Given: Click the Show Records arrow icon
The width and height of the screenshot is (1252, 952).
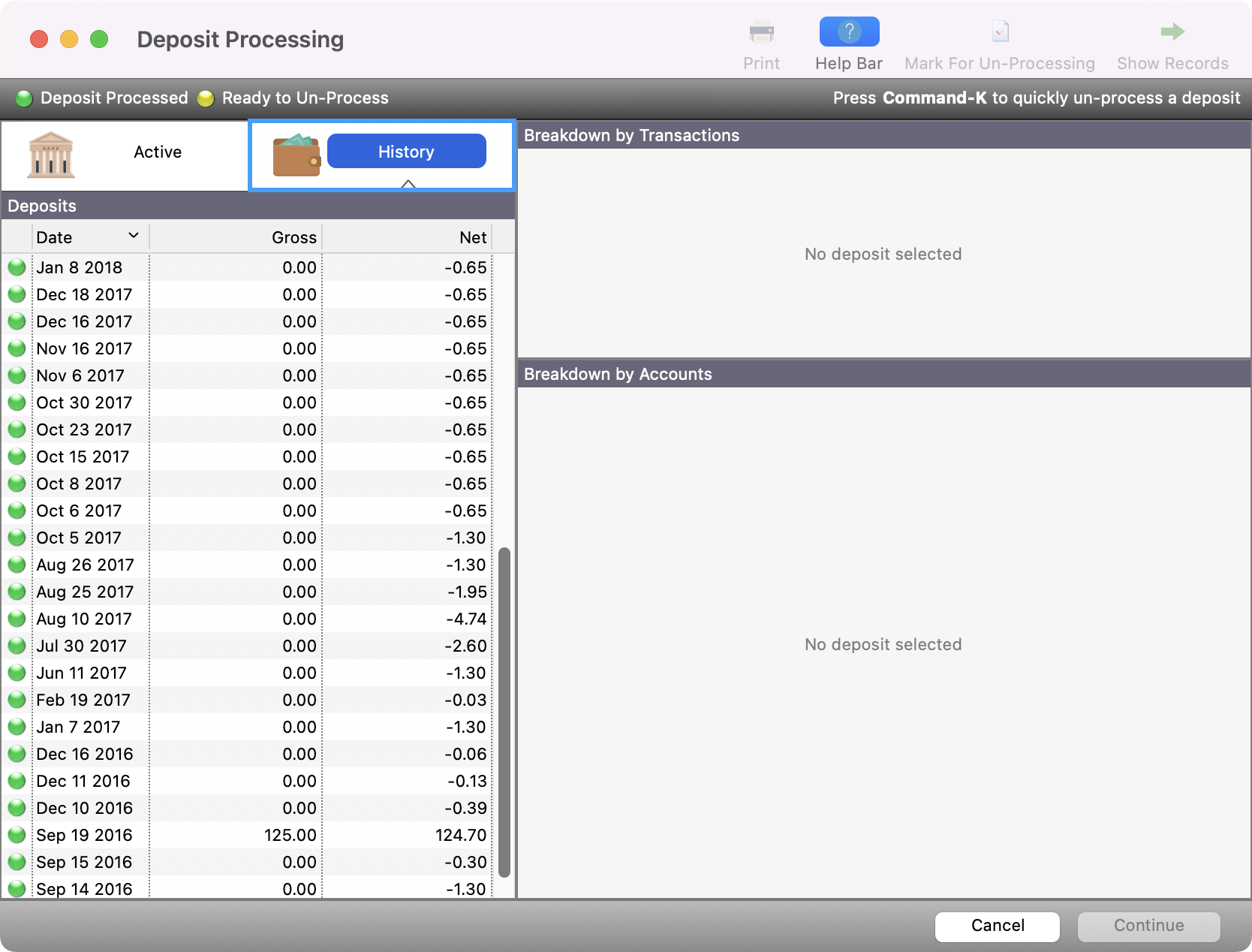Looking at the screenshot, I should [1172, 31].
